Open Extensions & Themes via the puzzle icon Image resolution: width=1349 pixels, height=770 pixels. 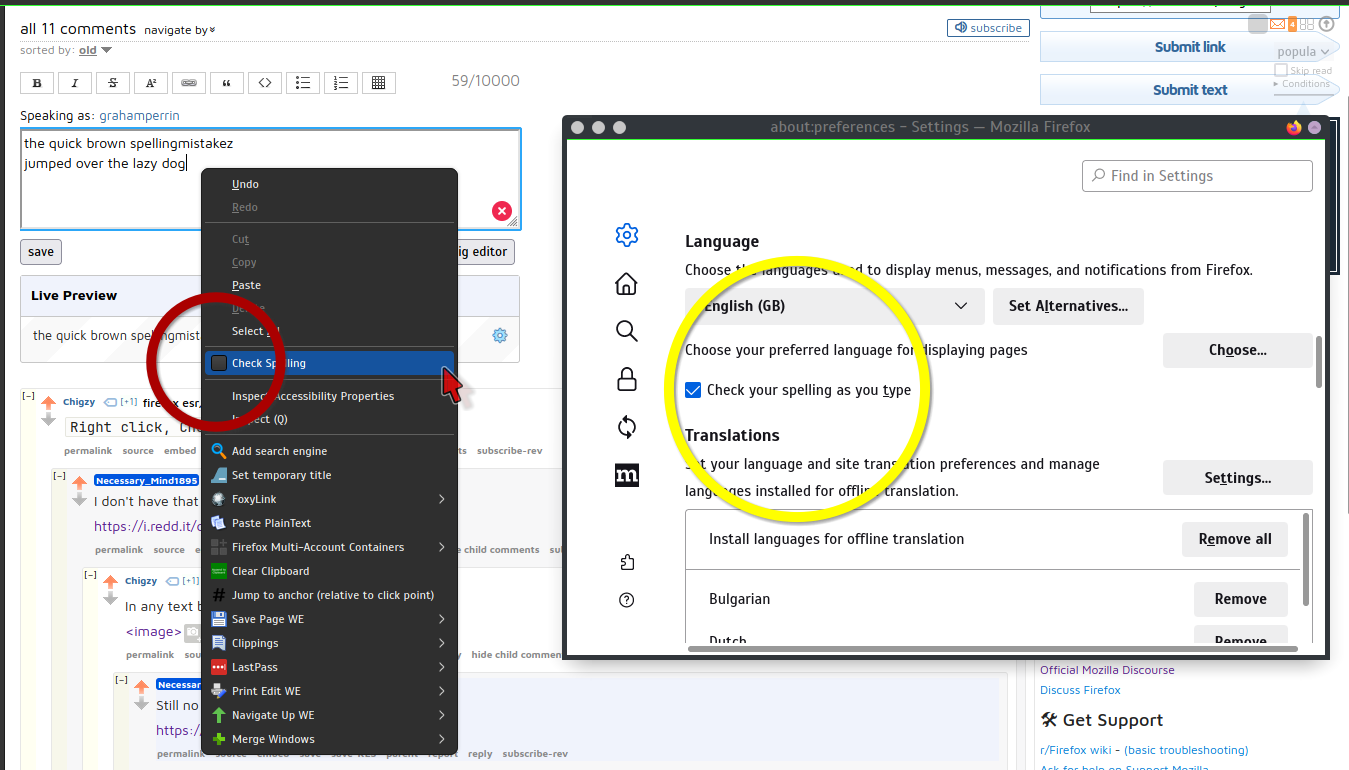pyautogui.click(x=626, y=563)
